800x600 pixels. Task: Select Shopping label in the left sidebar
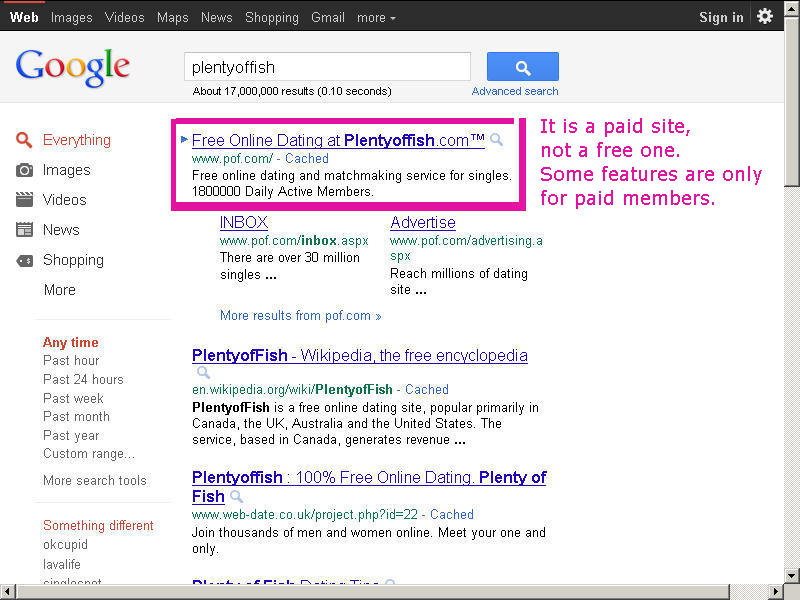[x=73, y=260]
